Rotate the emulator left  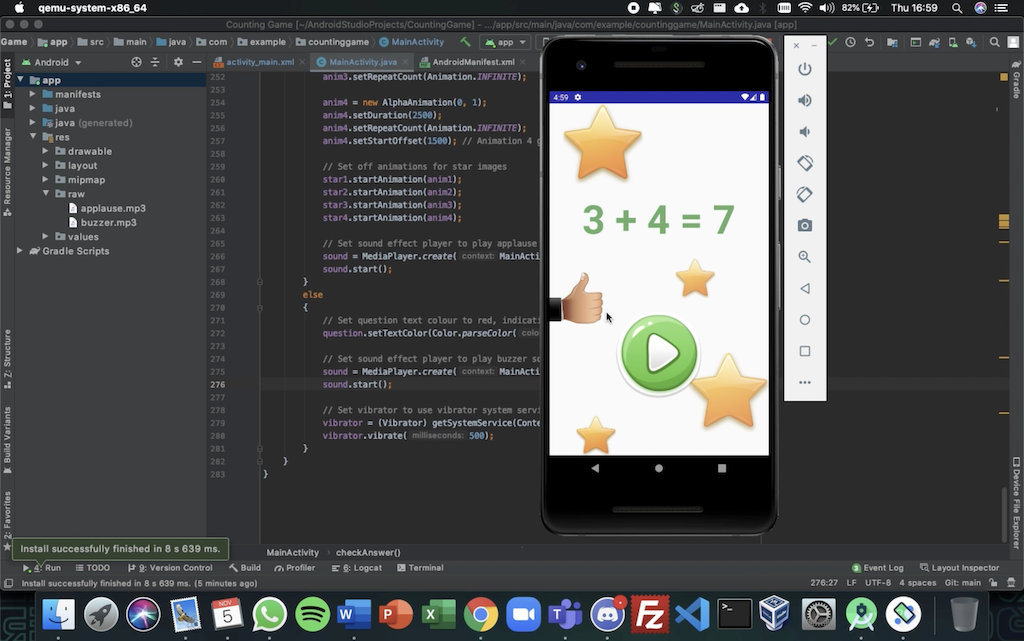pyautogui.click(x=804, y=163)
